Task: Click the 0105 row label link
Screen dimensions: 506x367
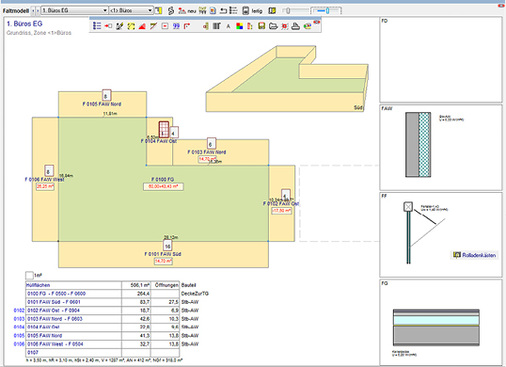Action: (19, 335)
